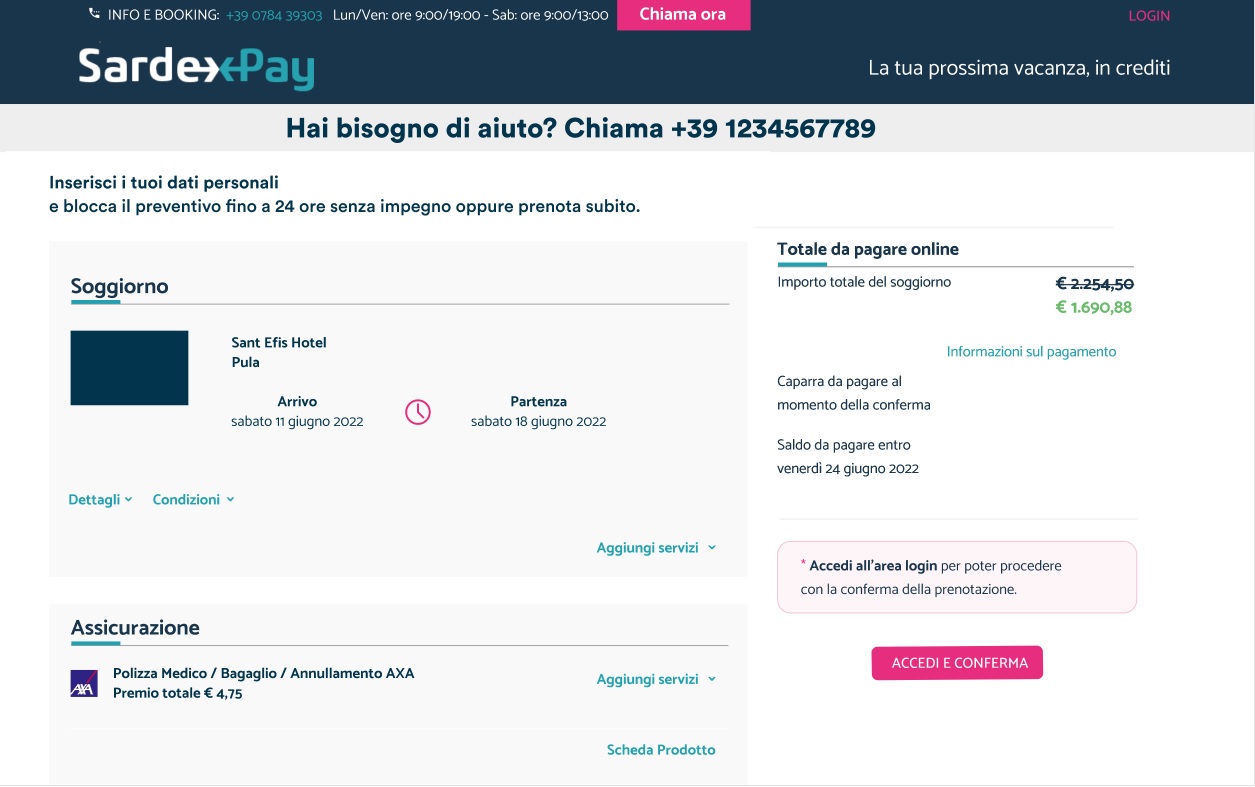Click the Accedi all'area login notice box
1255x787 pixels.
pos(957,577)
